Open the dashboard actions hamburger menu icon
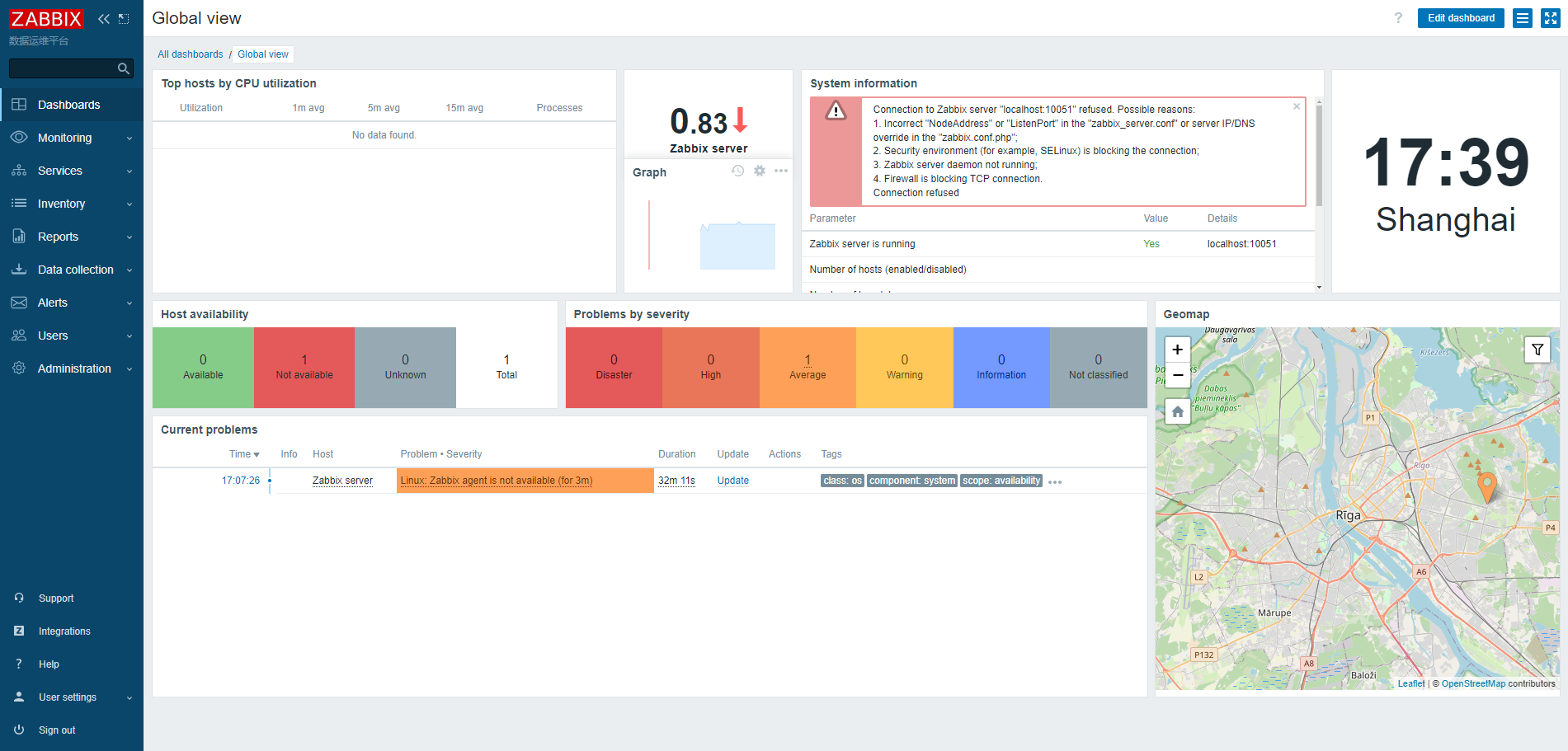Image resolution: width=1568 pixels, height=751 pixels. [x=1523, y=18]
